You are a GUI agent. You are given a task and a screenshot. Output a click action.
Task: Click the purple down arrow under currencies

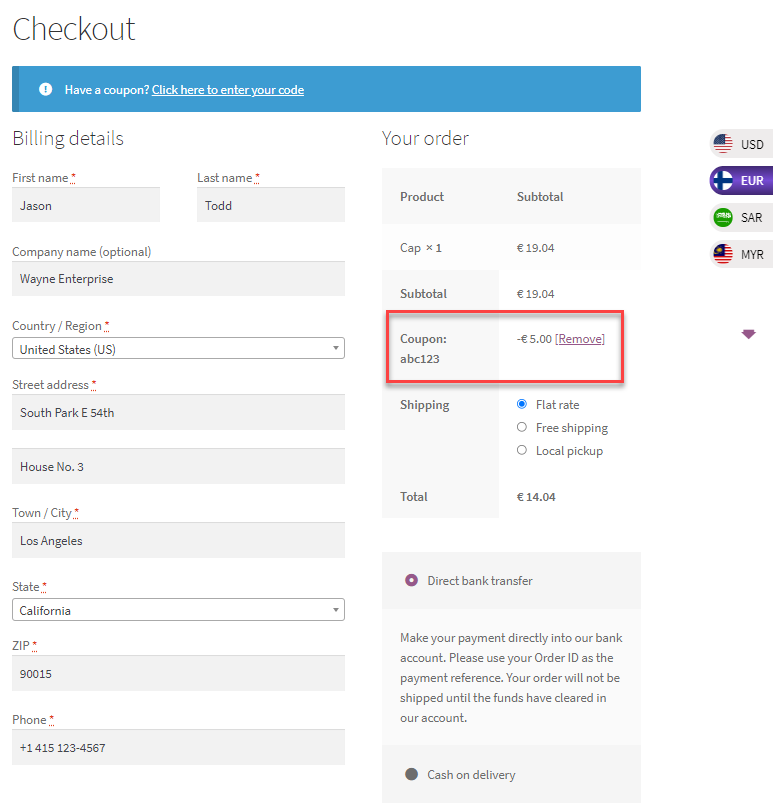pos(749,334)
